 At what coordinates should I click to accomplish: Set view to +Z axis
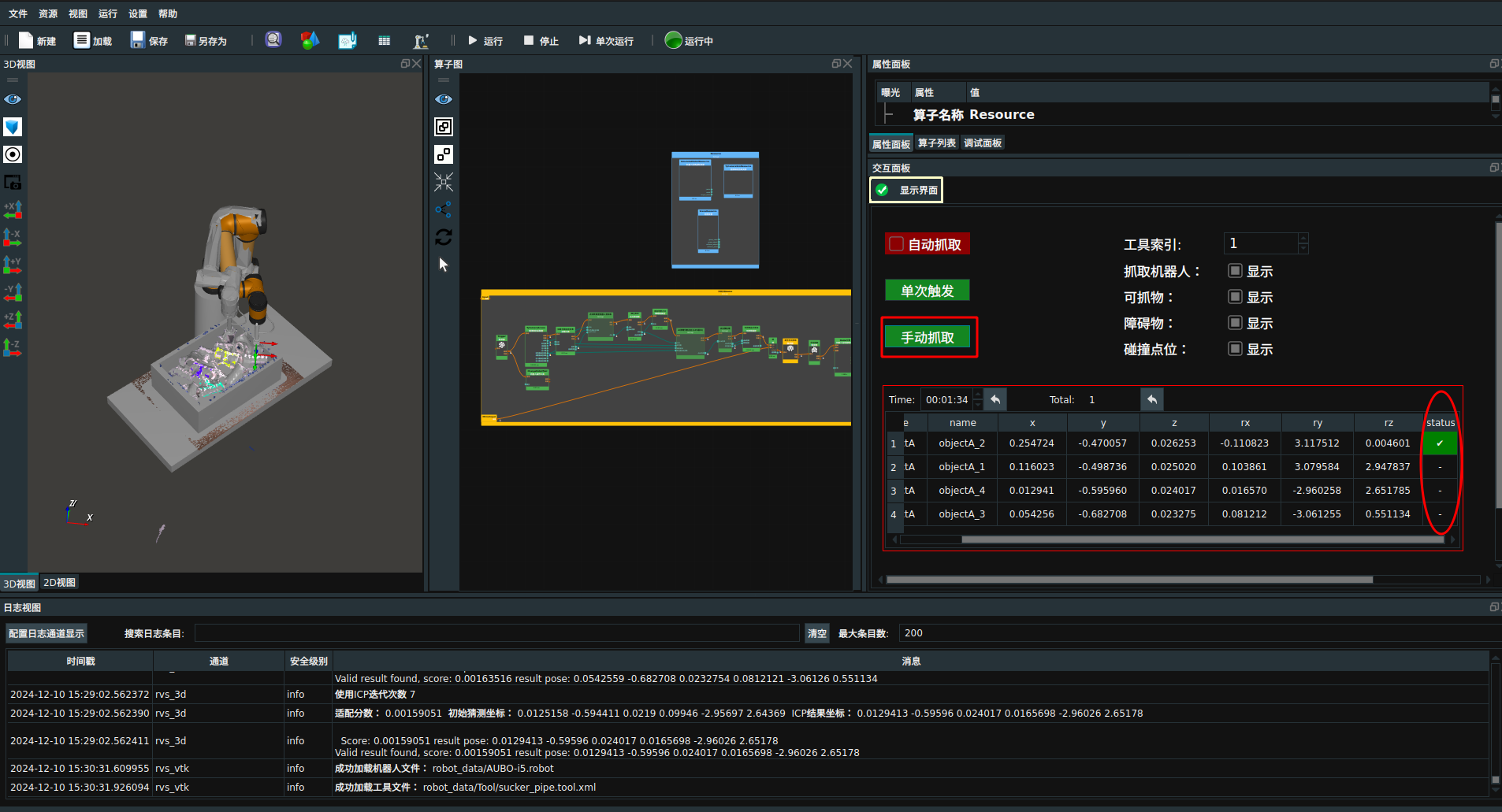tap(13, 320)
